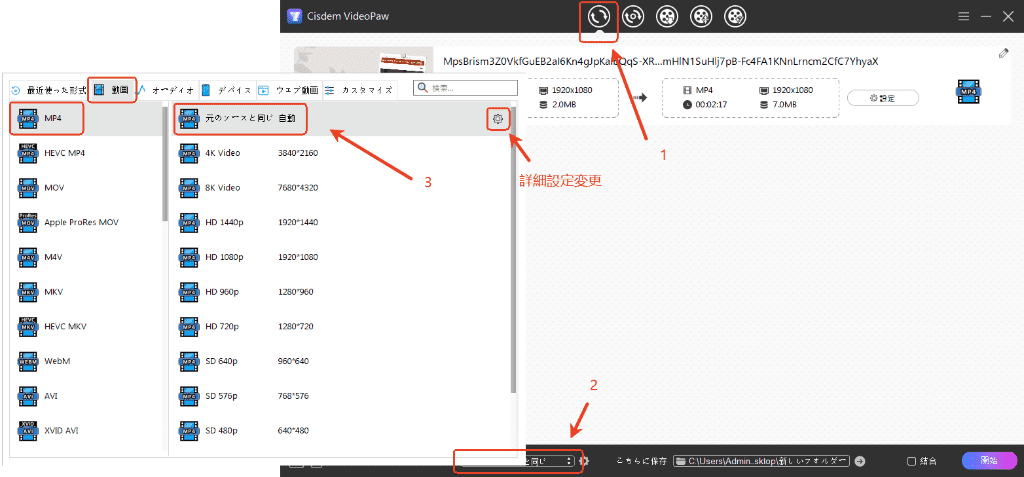Switch to カスタマイズ customize tab
This screenshot has height=477, width=1024.
[x=359, y=90]
